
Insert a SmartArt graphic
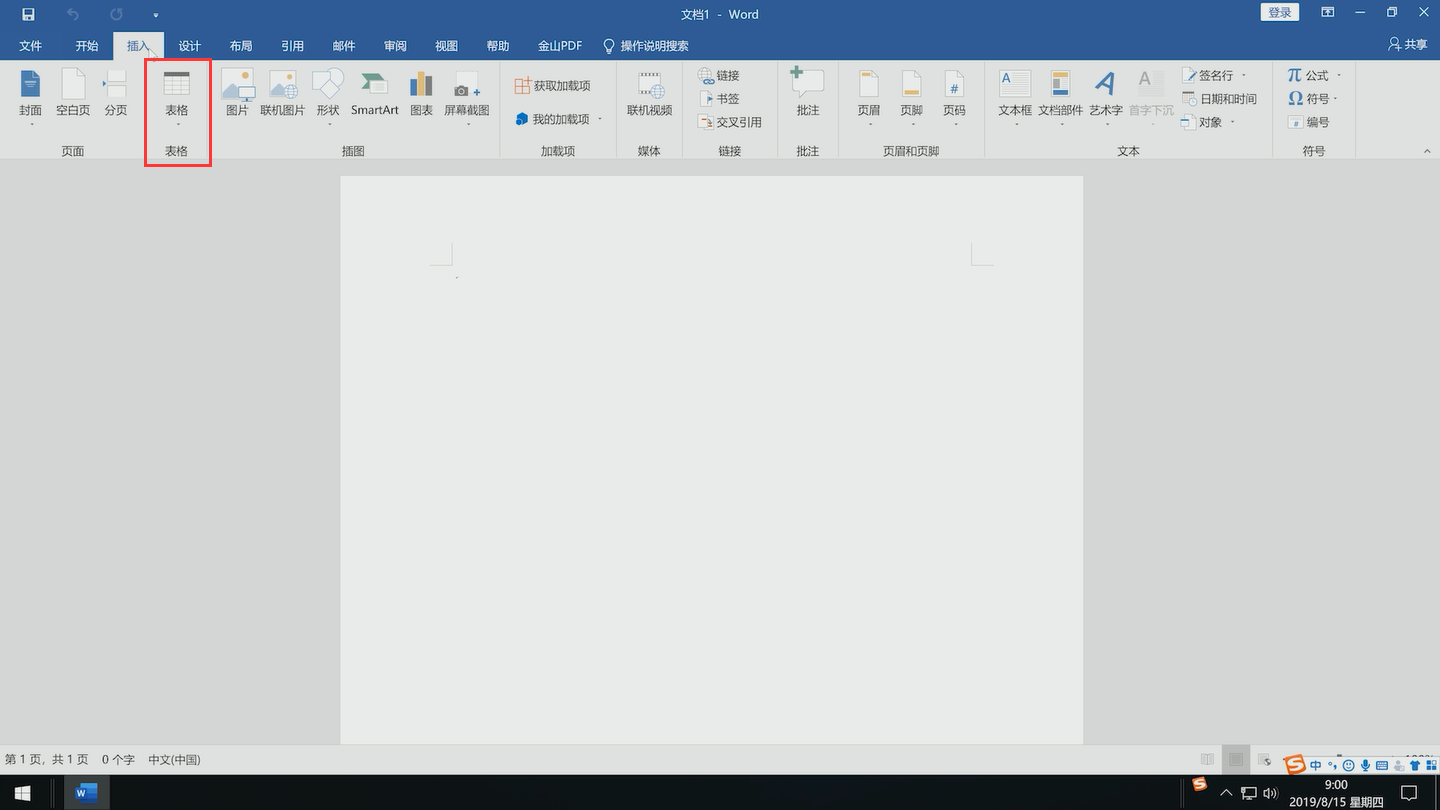coord(375,93)
